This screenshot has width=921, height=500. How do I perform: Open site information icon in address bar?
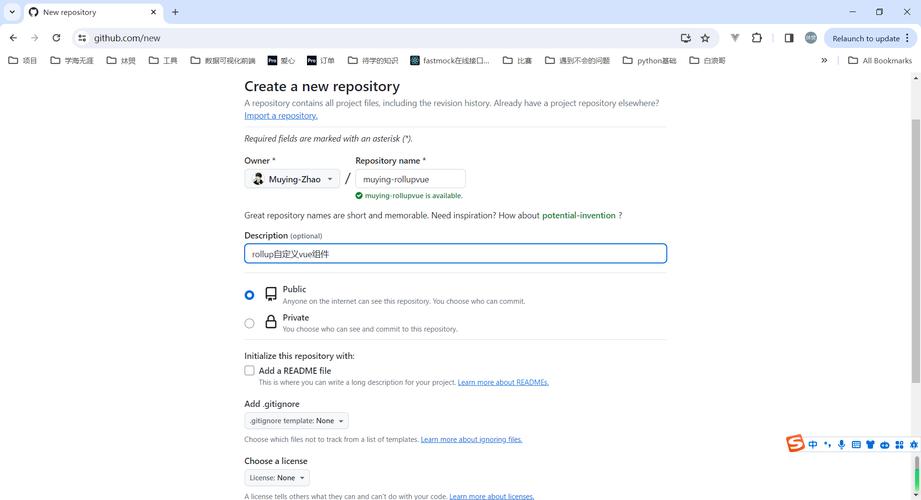click(x=82, y=38)
